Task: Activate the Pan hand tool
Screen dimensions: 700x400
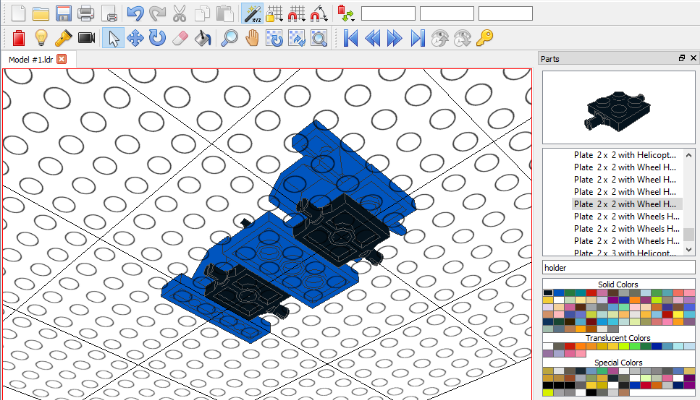Action: (252, 38)
